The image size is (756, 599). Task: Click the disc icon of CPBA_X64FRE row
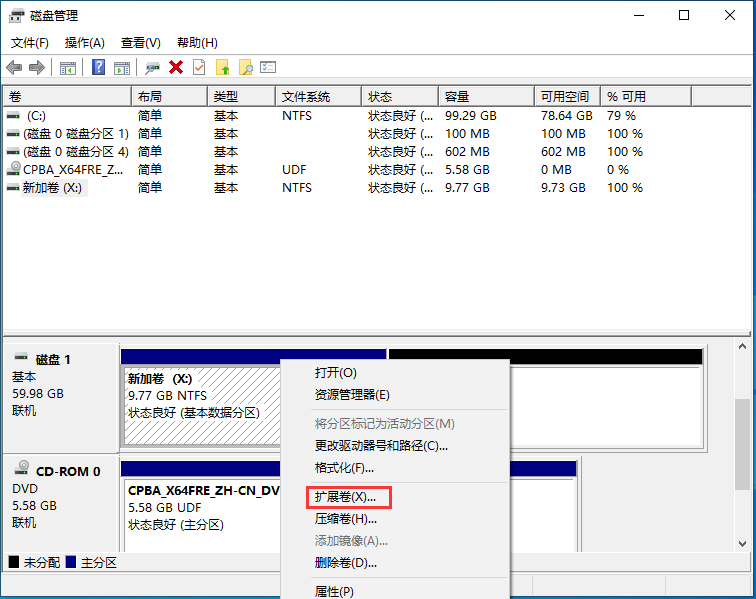[14, 169]
